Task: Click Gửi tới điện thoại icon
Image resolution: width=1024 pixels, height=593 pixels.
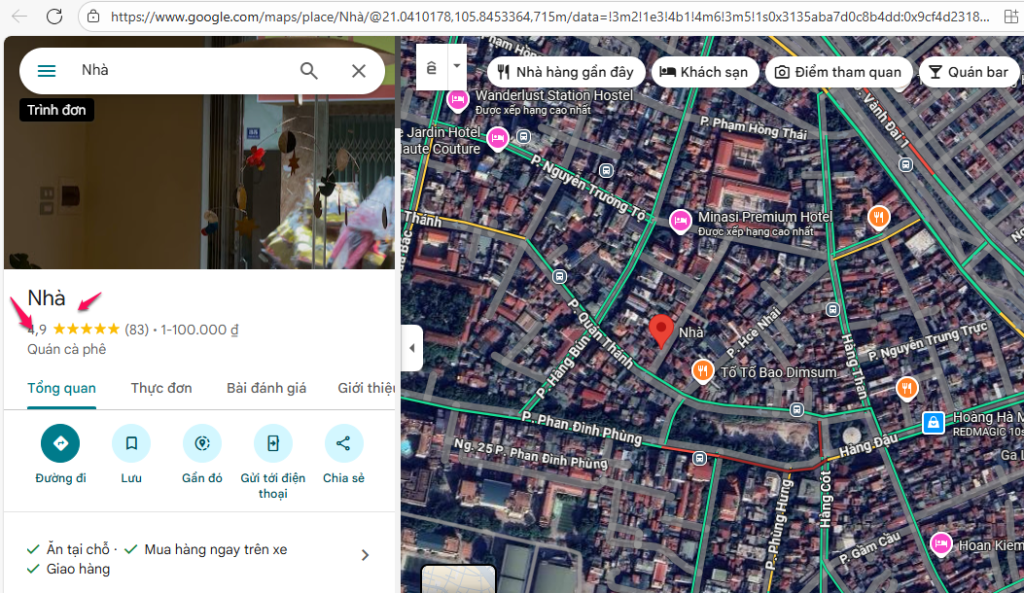Action: [x=273, y=443]
